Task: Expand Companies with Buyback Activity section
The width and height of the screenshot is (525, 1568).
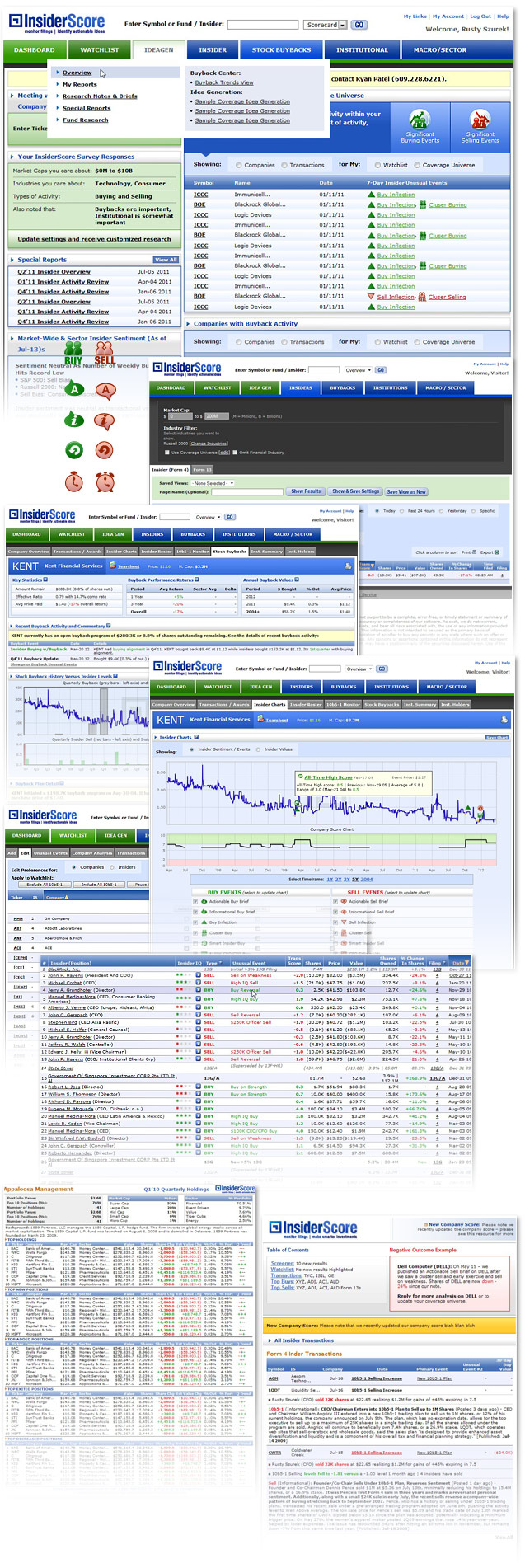Action: pyautogui.click(x=189, y=324)
